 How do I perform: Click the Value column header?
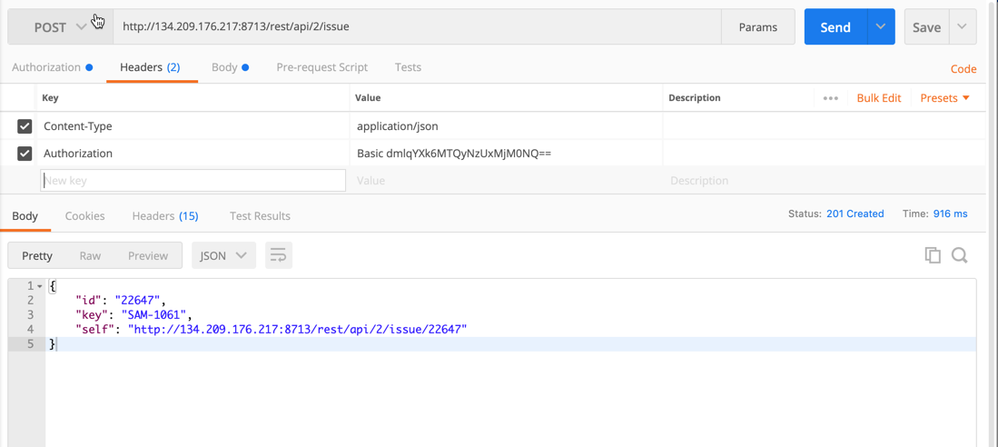click(367, 98)
